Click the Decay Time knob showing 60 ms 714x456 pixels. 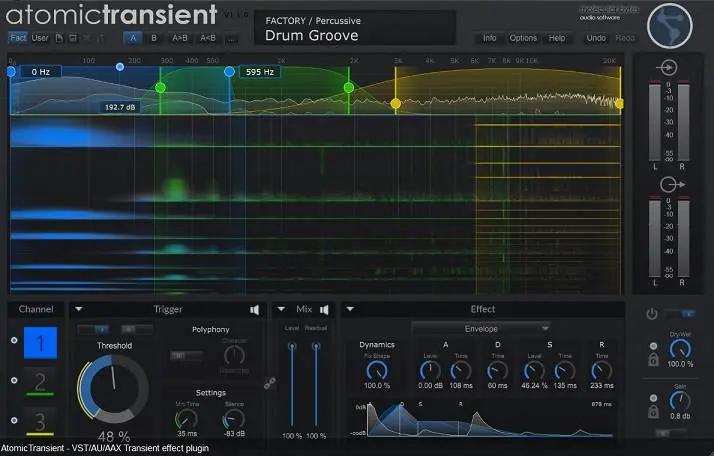point(497,371)
